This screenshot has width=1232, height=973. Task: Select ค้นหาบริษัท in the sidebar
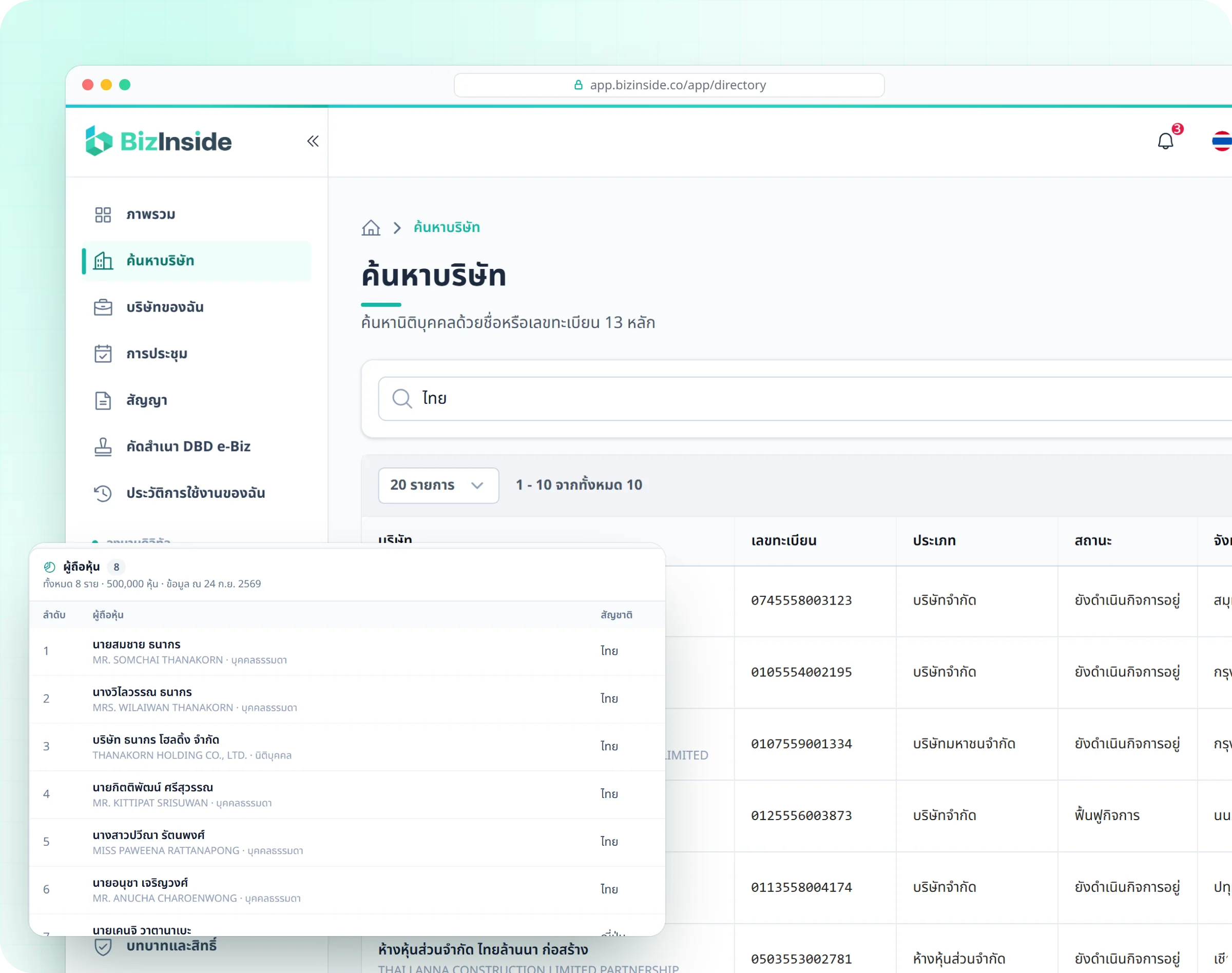click(197, 261)
